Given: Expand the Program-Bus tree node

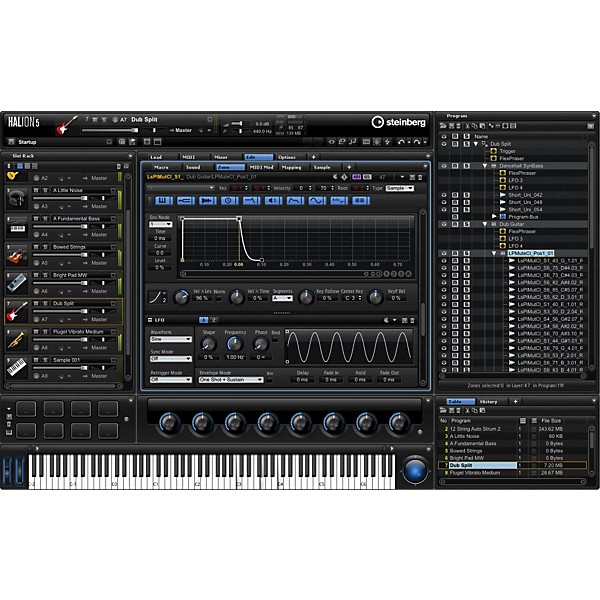Looking at the screenshot, I should click(494, 217).
